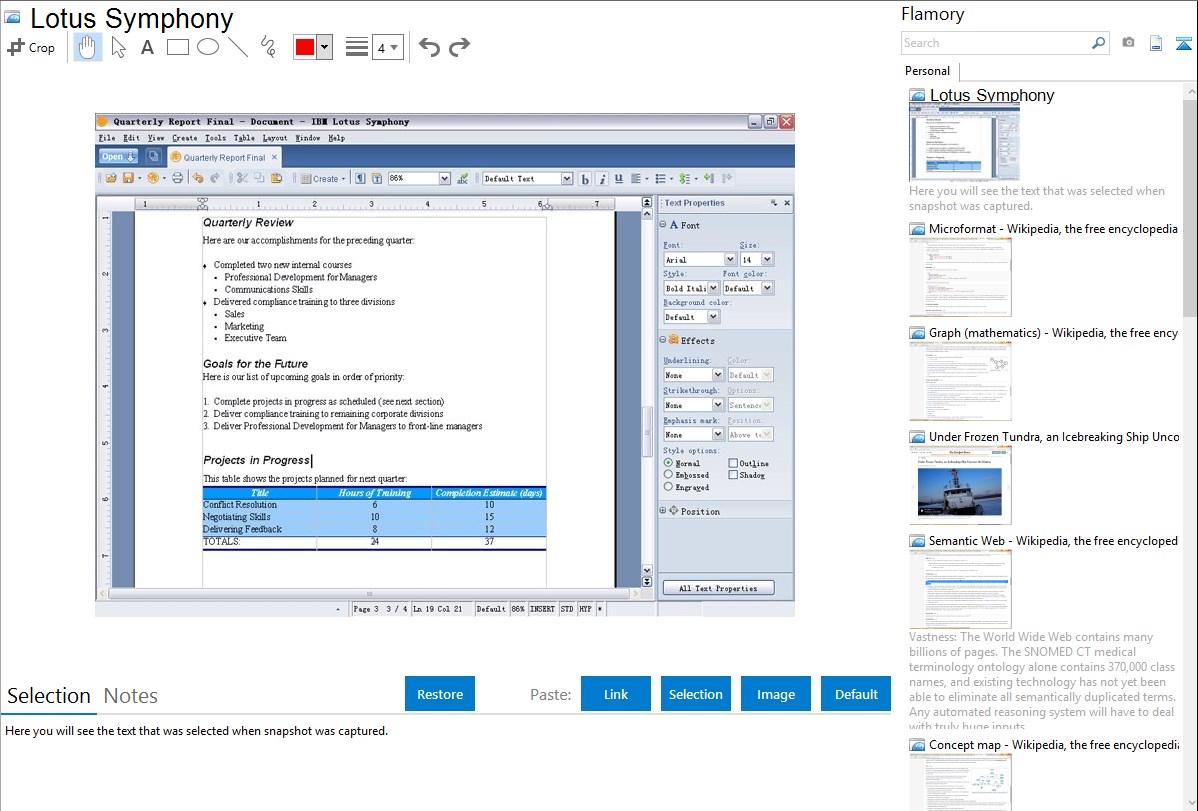
Task: Open the font Size dropdown showing 14
Action: (767, 259)
